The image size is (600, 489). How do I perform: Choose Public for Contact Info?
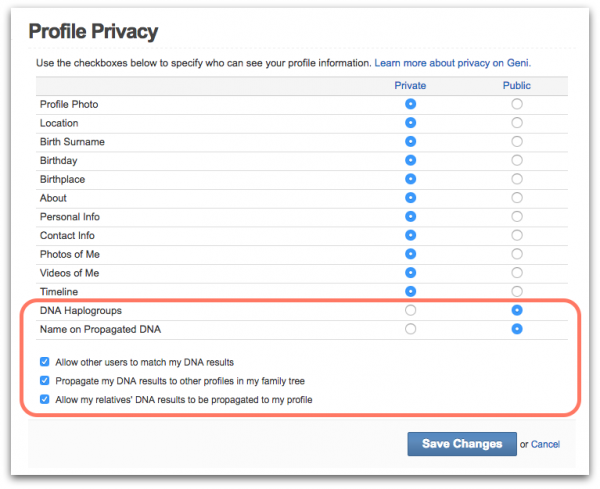pos(517,235)
